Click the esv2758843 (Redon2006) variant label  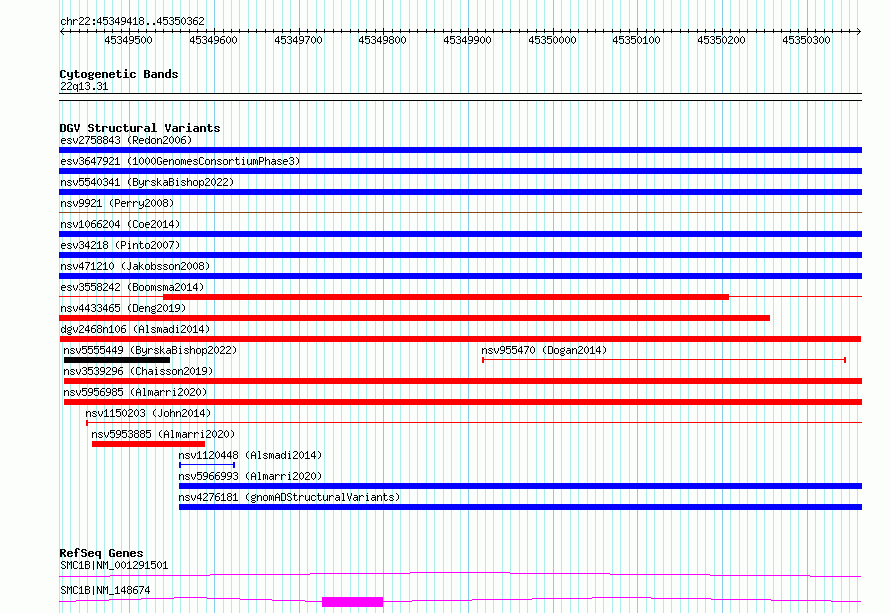[126, 140]
